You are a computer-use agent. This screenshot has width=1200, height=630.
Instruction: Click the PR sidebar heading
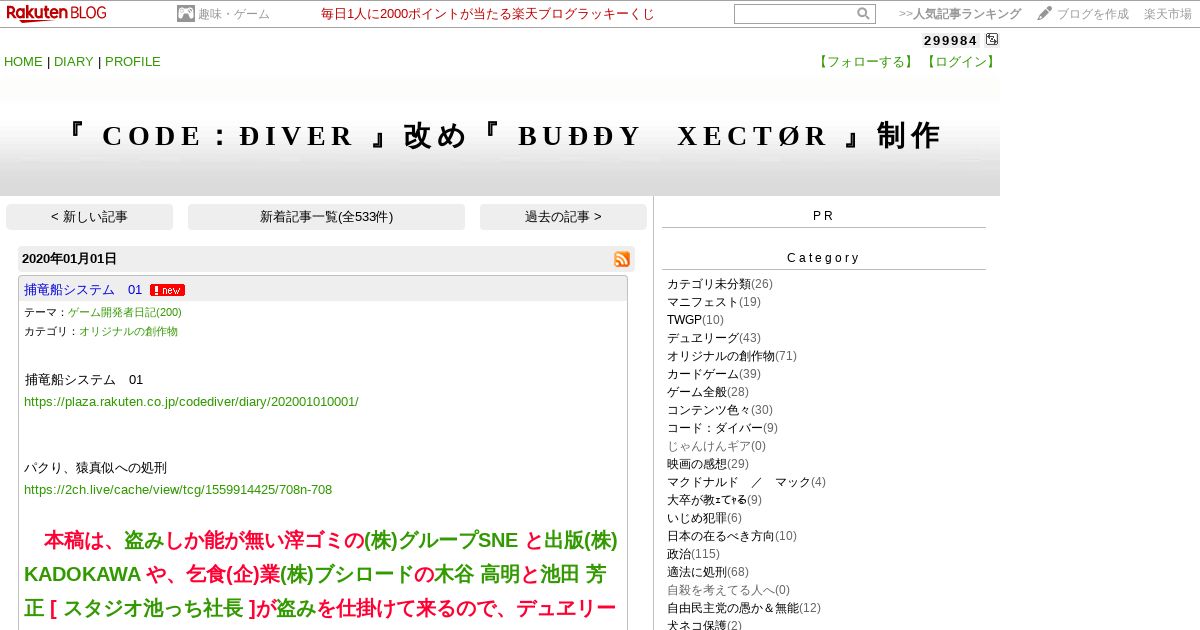[824, 216]
